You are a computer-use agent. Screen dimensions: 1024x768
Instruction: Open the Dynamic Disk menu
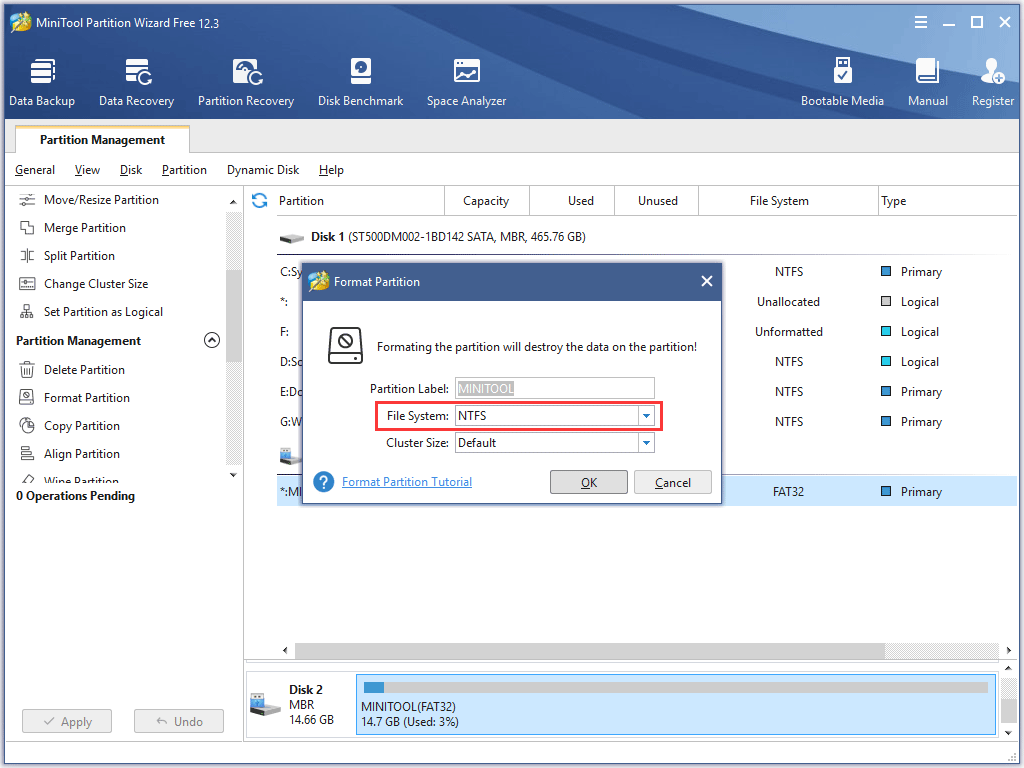(263, 170)
